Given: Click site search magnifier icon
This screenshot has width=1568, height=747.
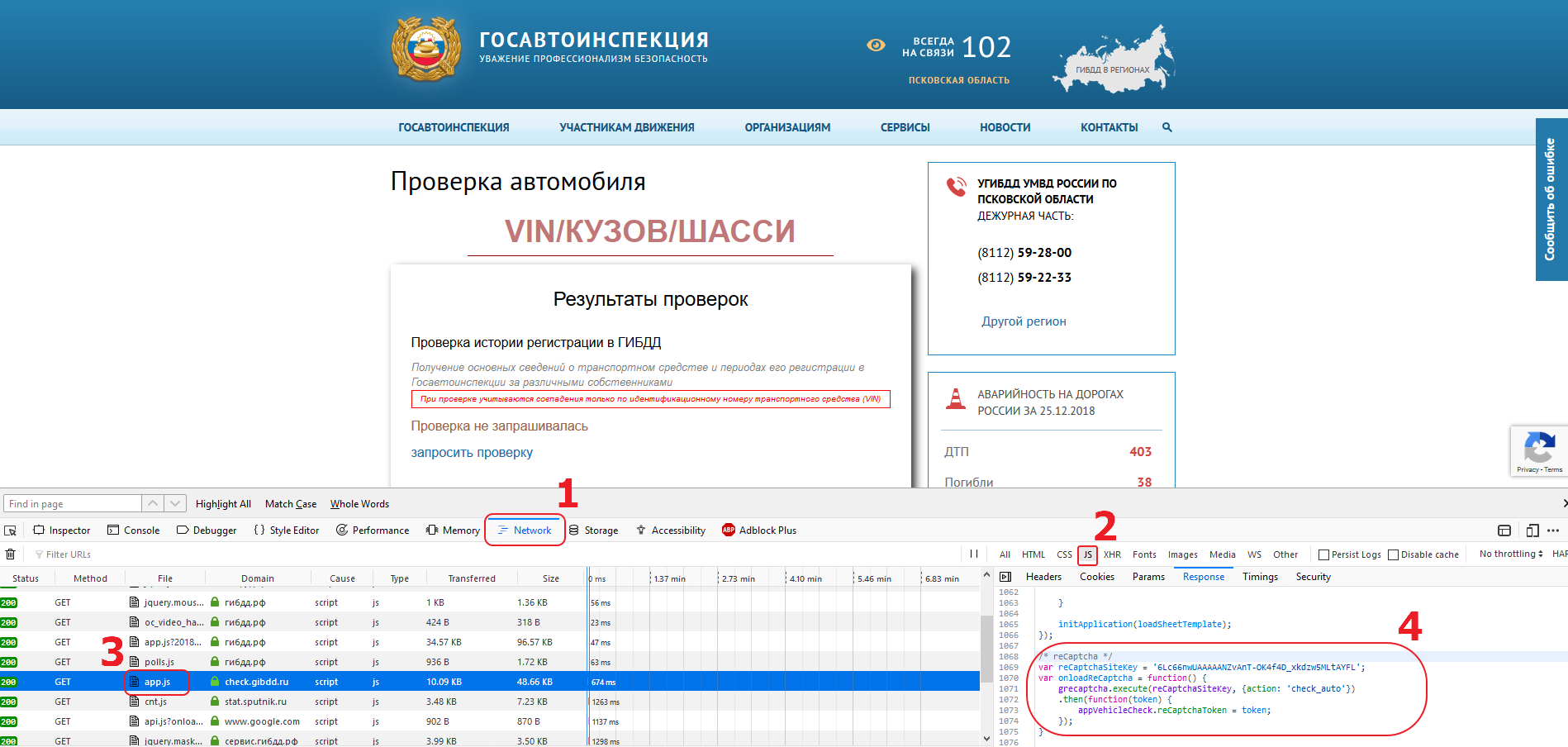Looking at the screenshot, I should 1167,127.
